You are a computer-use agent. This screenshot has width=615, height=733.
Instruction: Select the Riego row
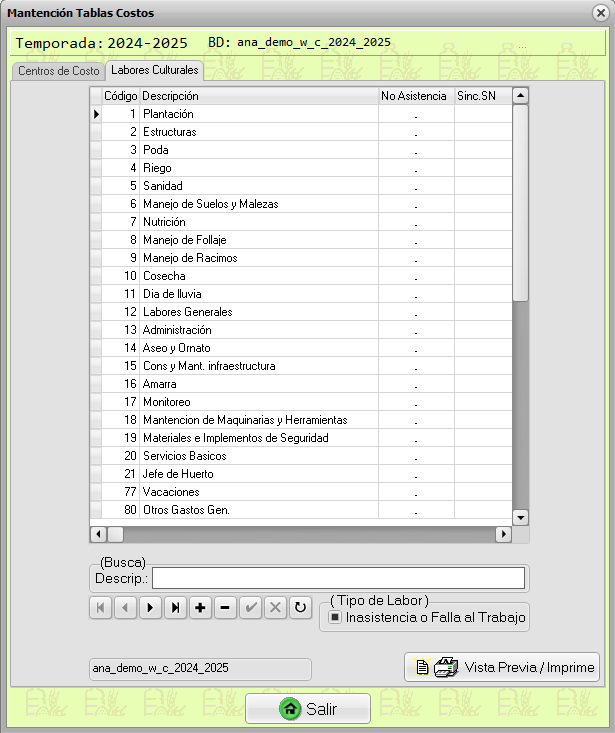(301, 168)
